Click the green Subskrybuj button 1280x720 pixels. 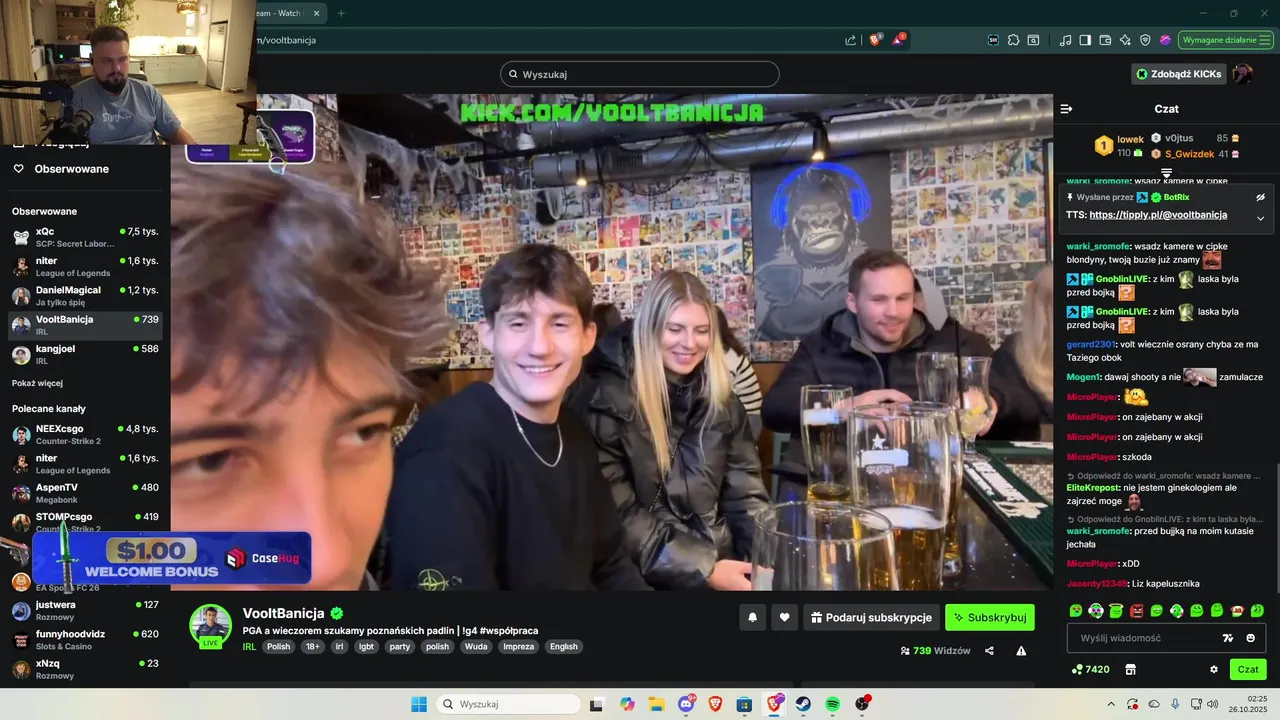[x=990, y=617]
